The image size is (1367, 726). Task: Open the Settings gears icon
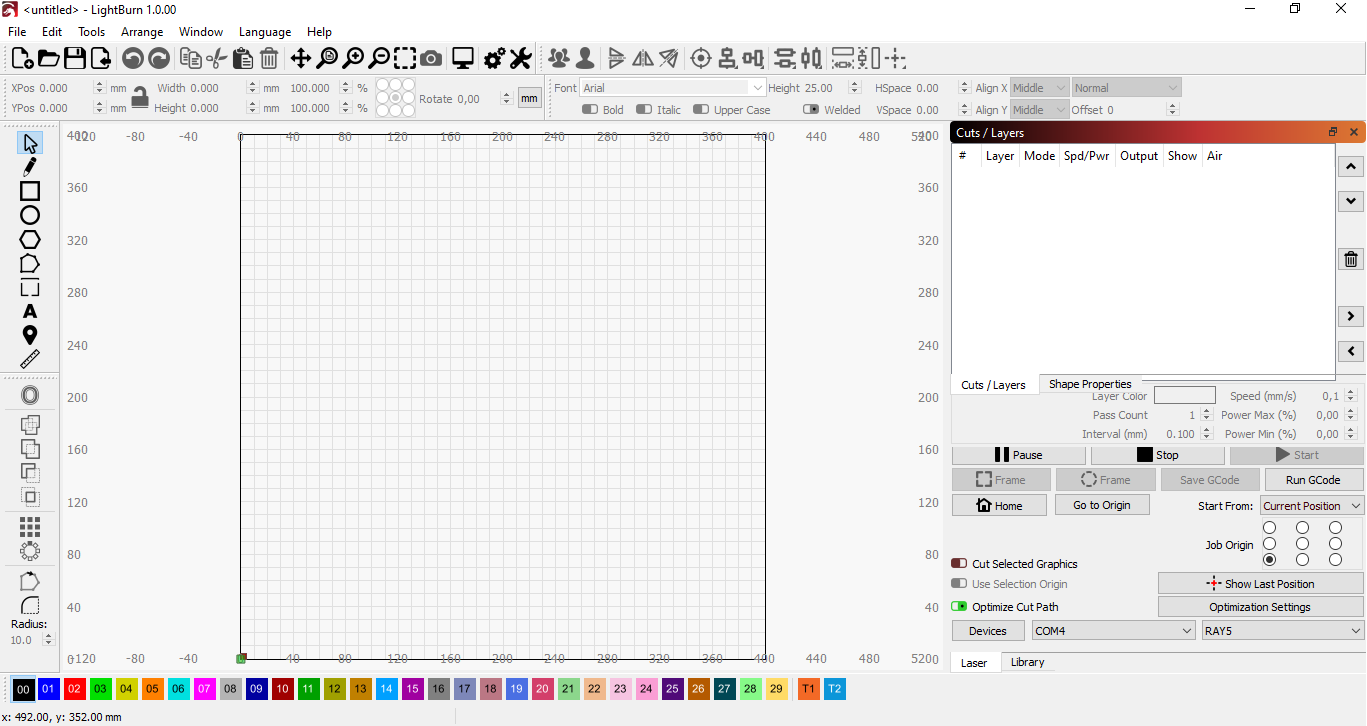[494, 58]
